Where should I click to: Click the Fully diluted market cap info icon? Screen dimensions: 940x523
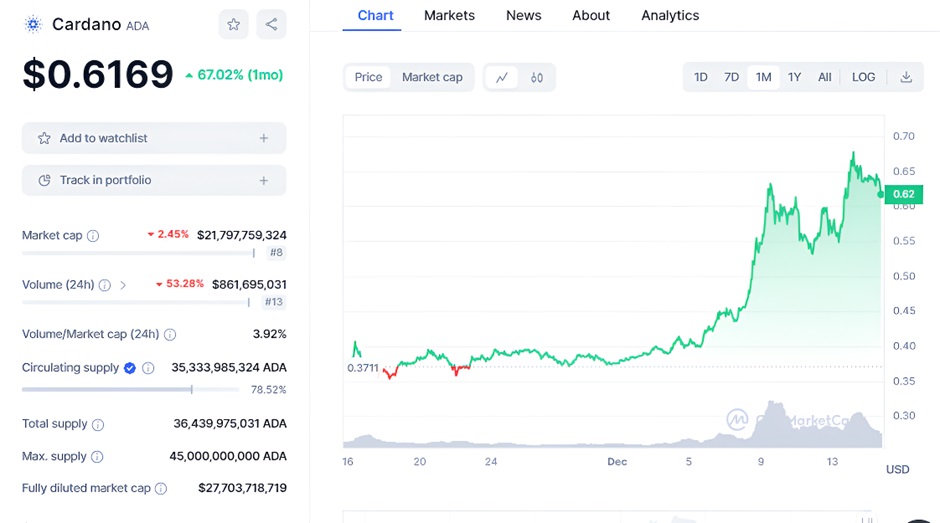161,489
